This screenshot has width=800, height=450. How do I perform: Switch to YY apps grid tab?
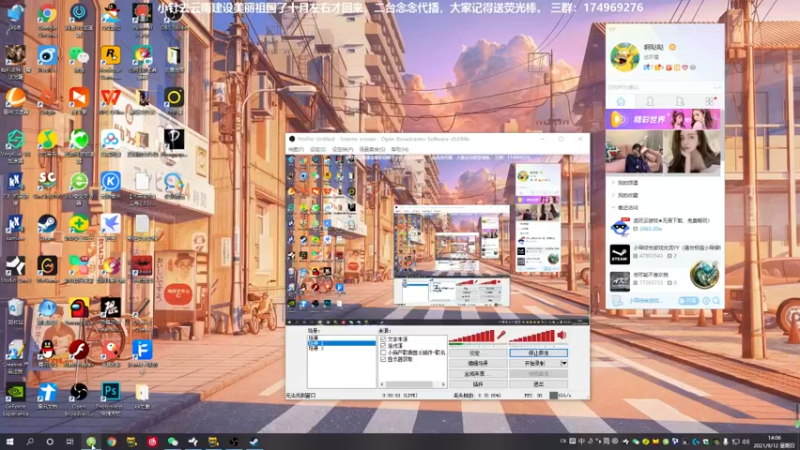710,102
